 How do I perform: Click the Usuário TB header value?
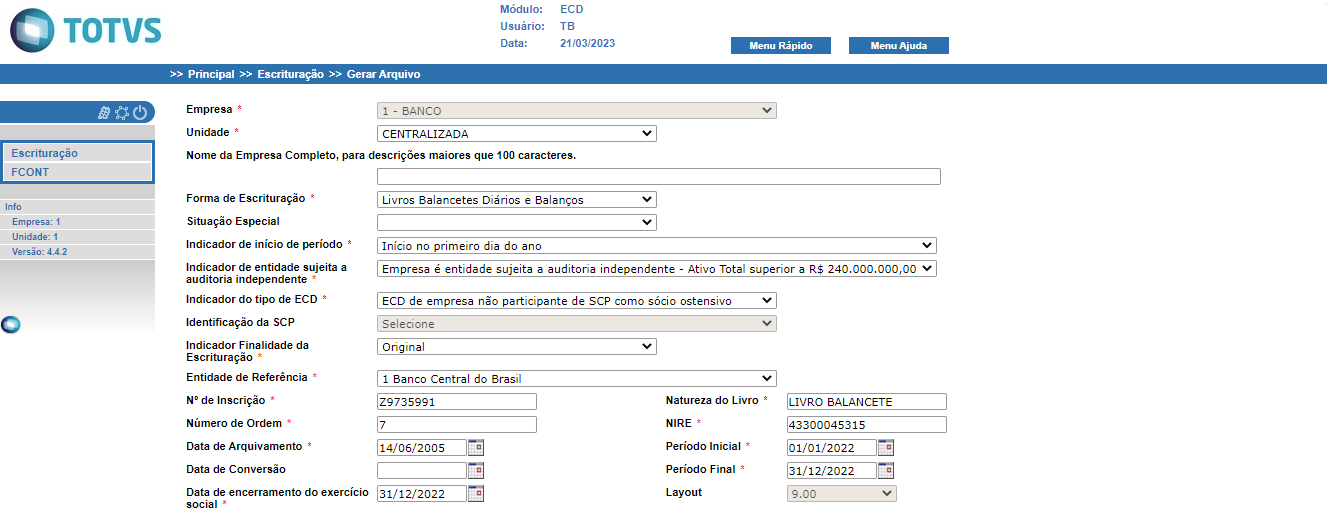[x=568, y=26]
